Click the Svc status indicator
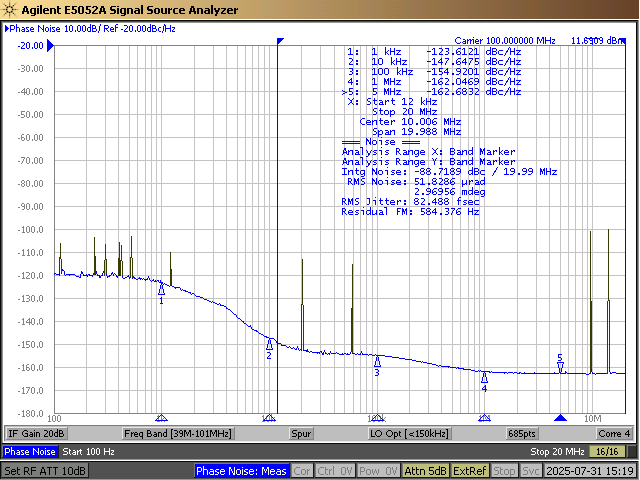 (531, 471)
